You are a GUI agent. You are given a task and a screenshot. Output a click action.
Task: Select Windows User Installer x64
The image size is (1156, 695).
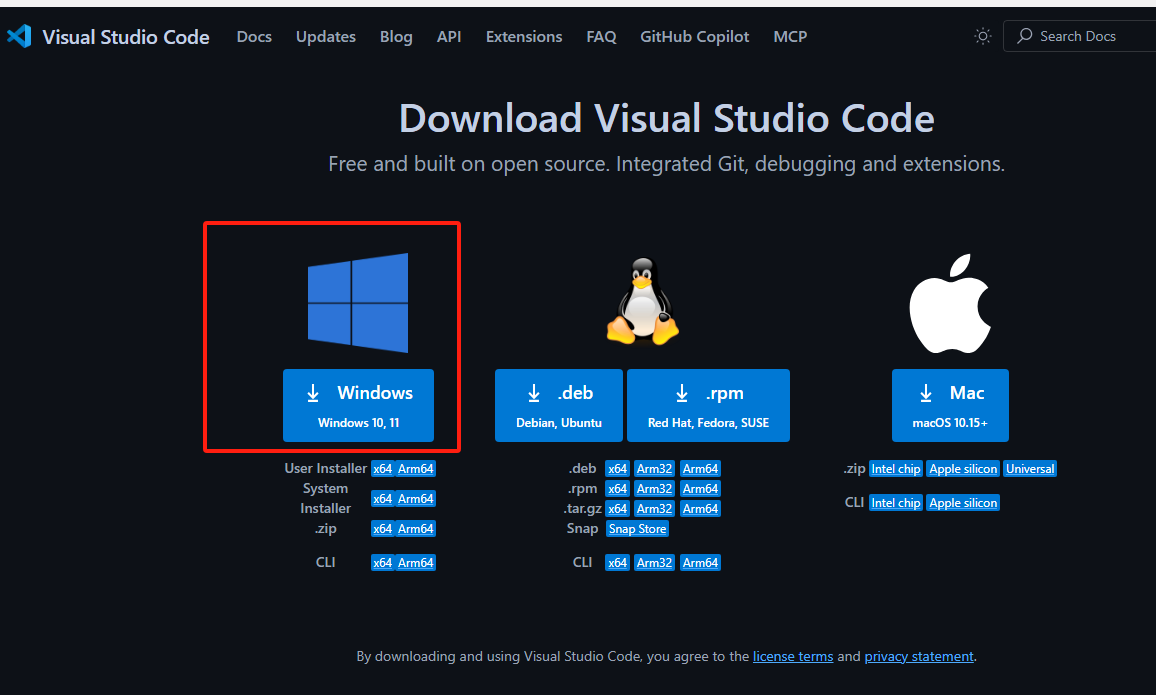(383, 469)
